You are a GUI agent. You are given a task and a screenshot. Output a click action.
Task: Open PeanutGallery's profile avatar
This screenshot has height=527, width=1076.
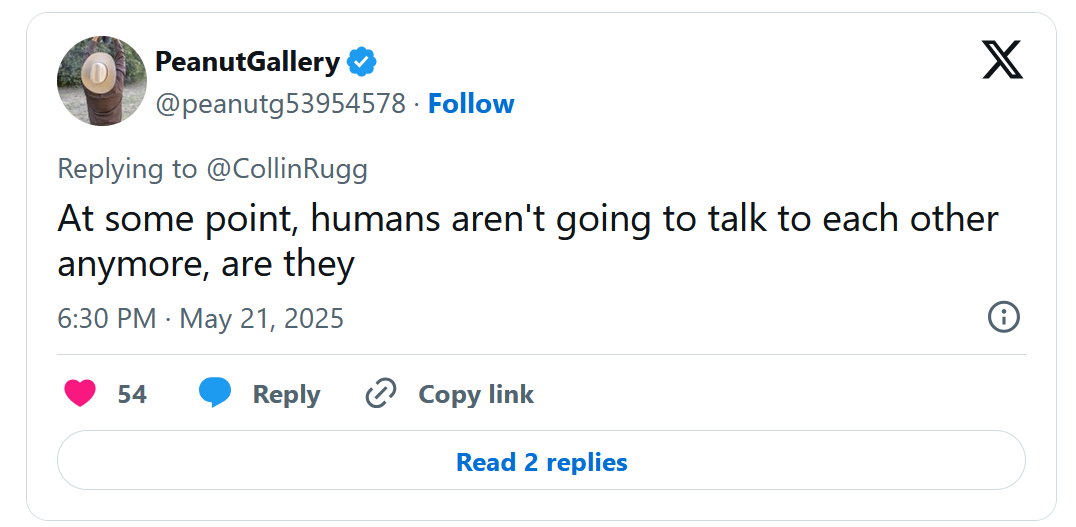click(102, 81)
